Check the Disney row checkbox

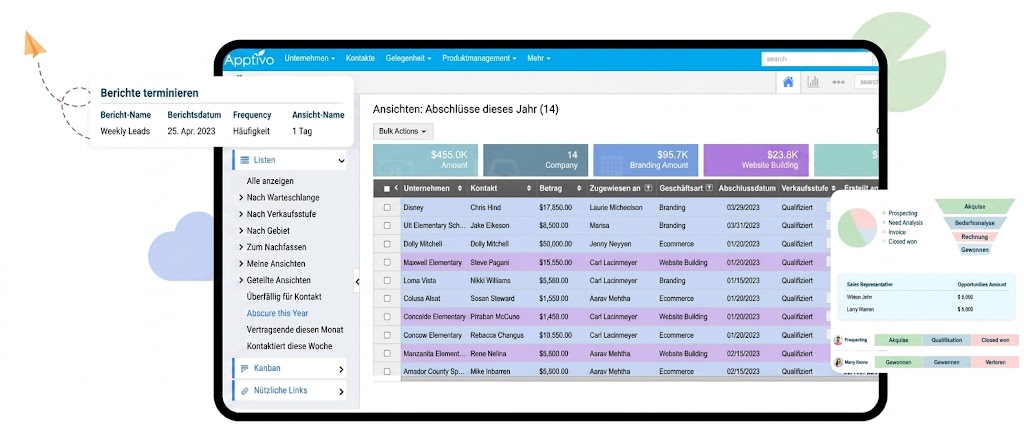(387, 208)
